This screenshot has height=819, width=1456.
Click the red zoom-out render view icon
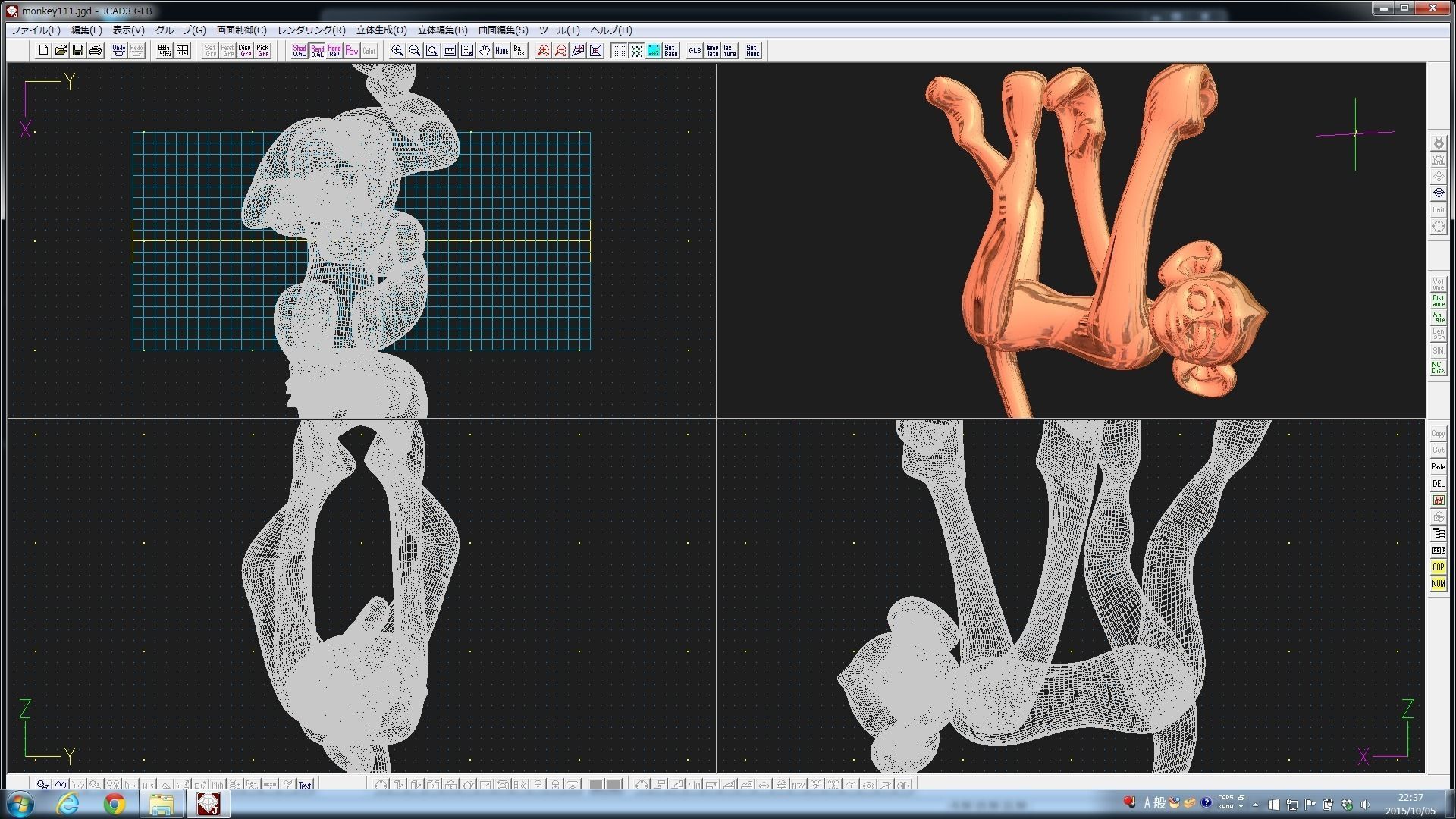point(560,51)
